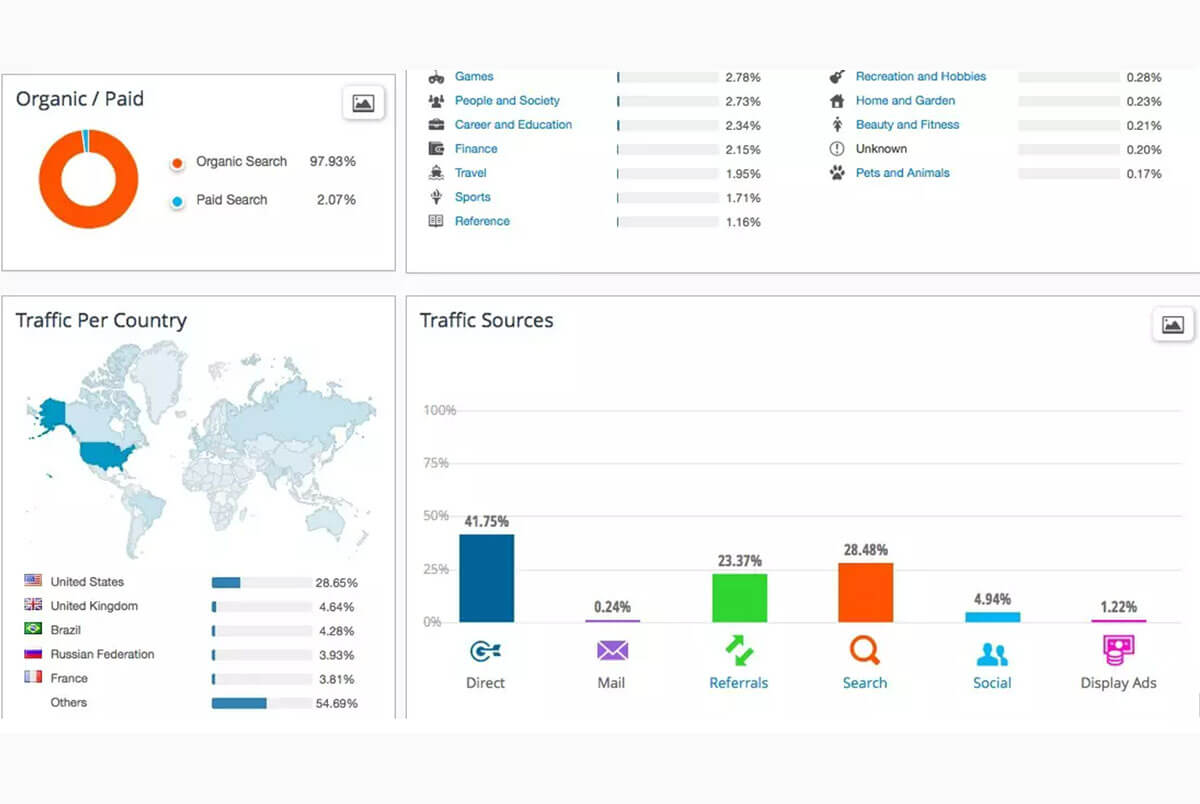
Task: Click the Sports category icon
Action: click(436, 197)
